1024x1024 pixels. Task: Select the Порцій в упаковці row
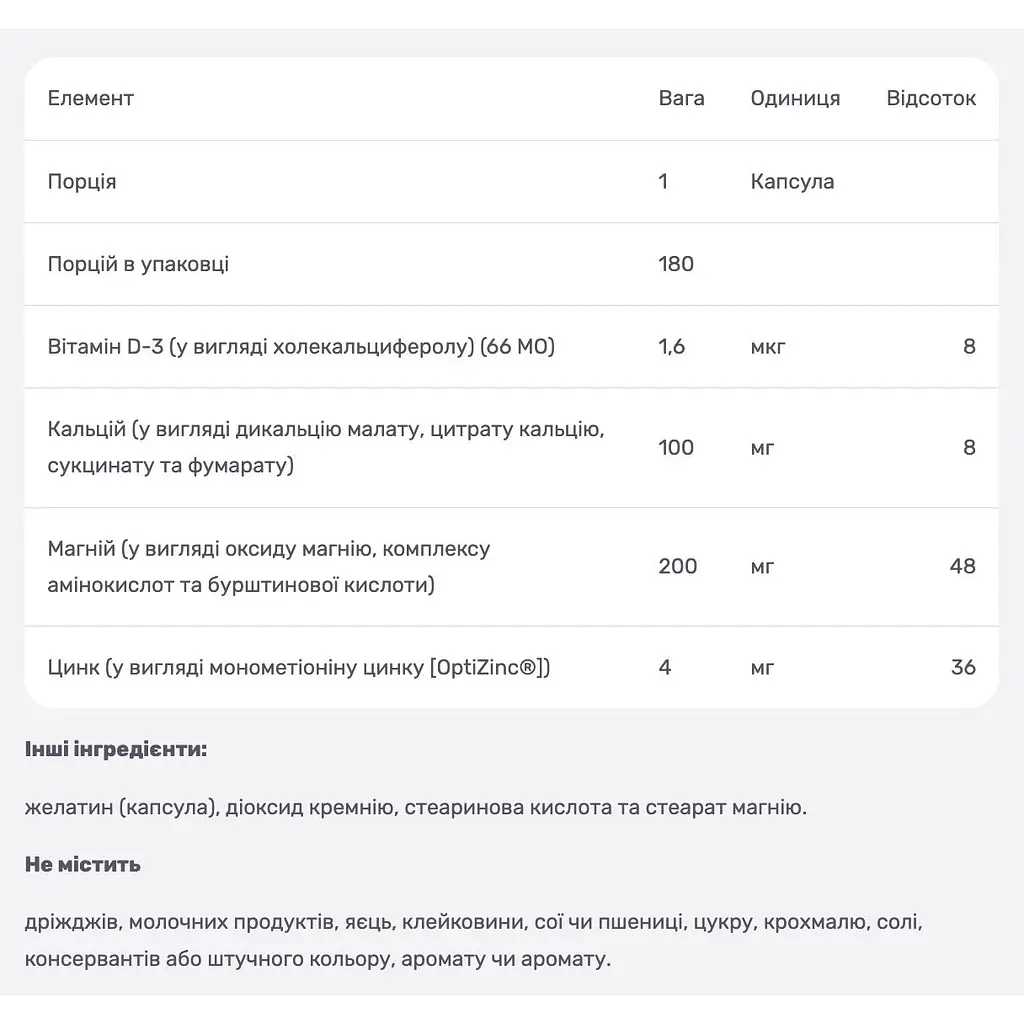tap(511, 264)
